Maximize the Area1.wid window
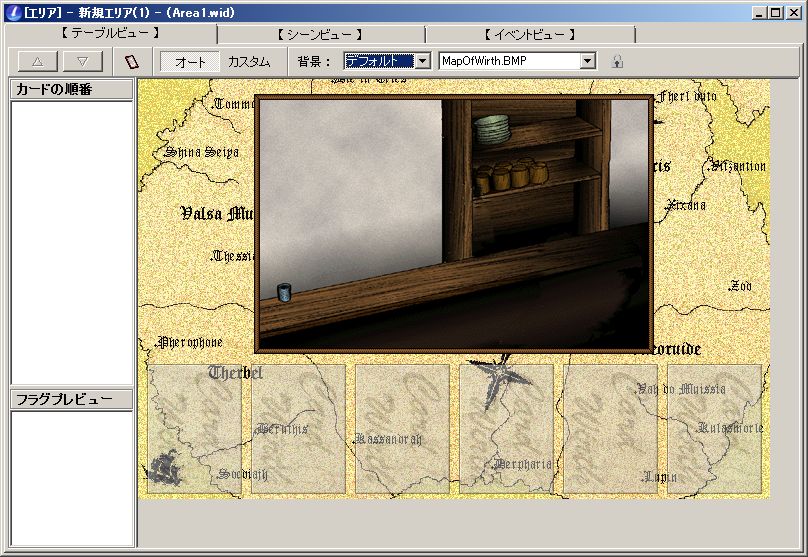 pos(775,13)
